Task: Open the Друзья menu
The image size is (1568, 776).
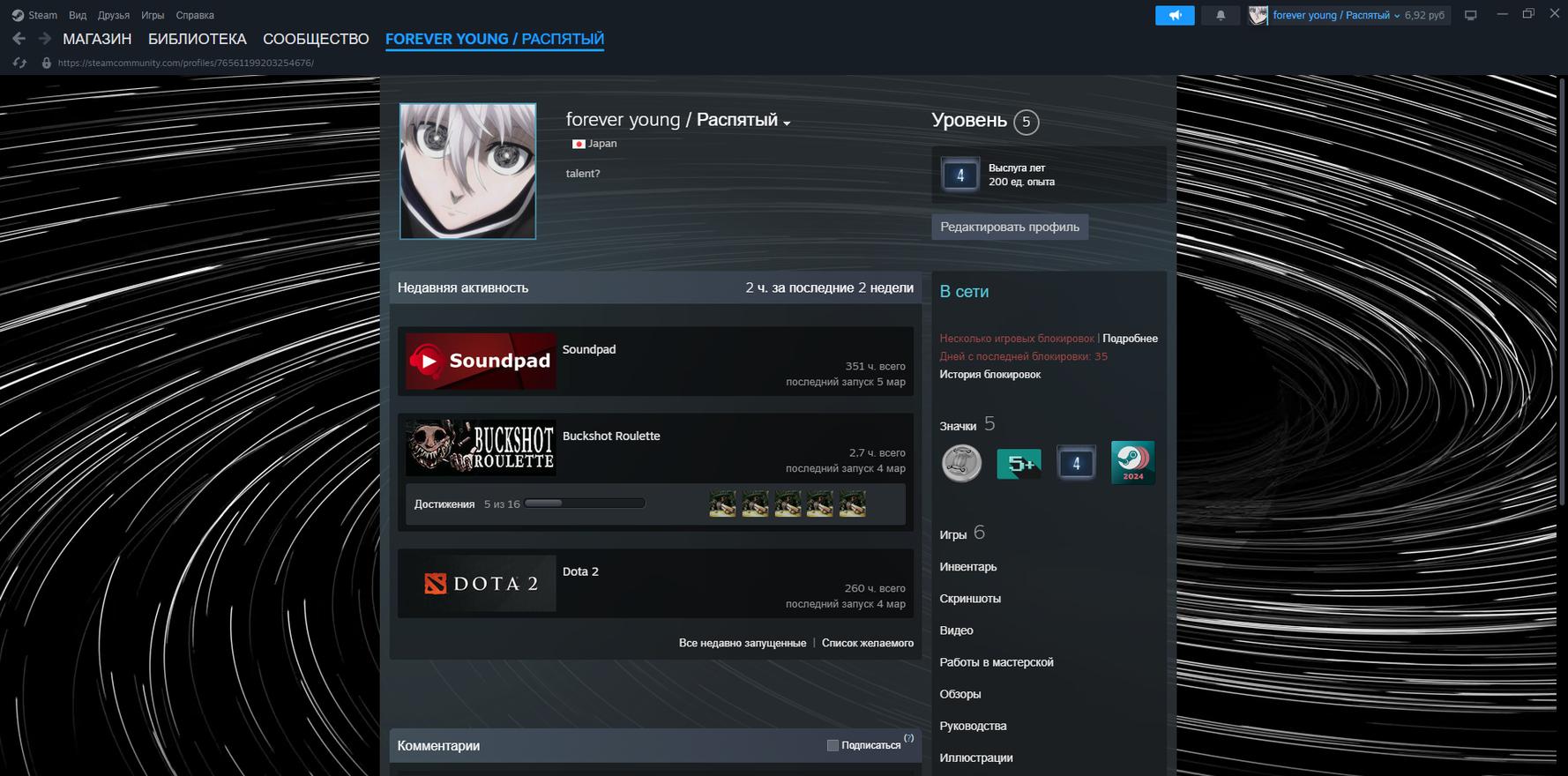Action: (114, 15)
